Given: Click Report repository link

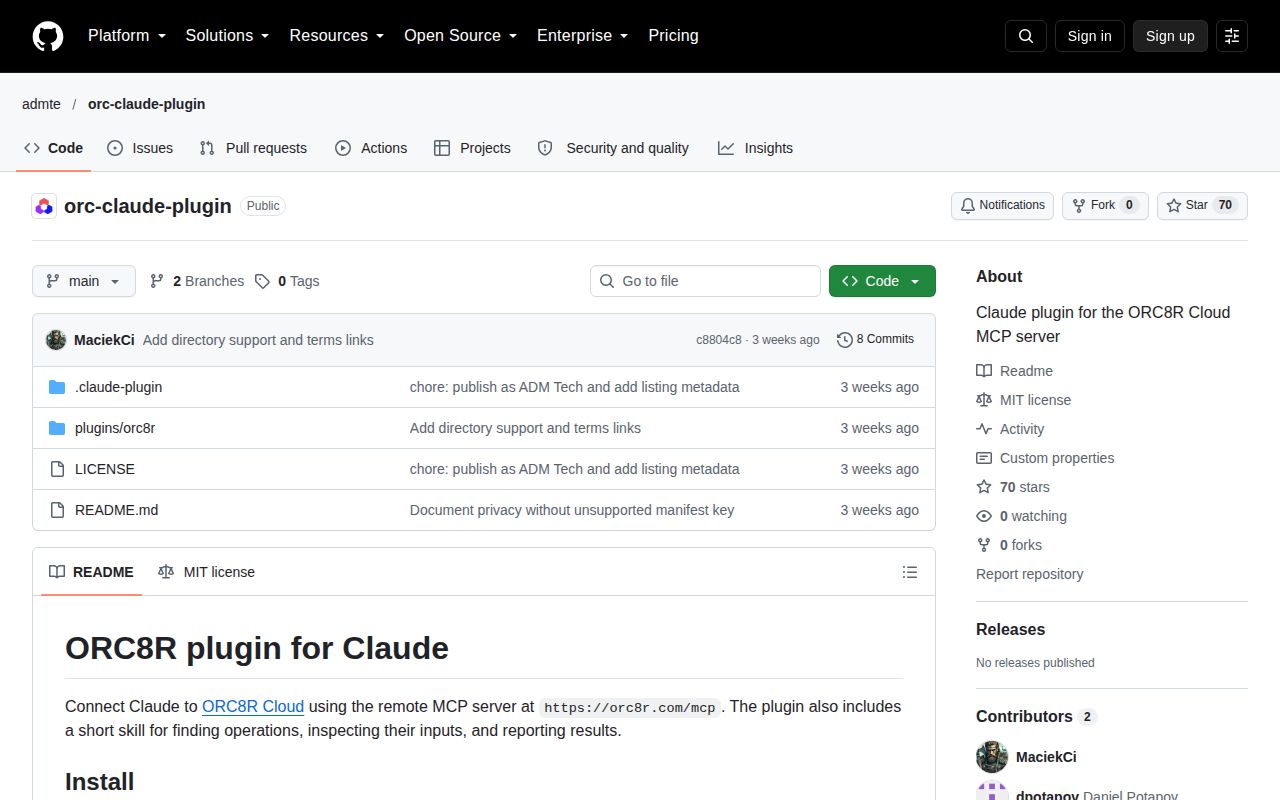Looking at the screenshot, I should pos(1029,574).
